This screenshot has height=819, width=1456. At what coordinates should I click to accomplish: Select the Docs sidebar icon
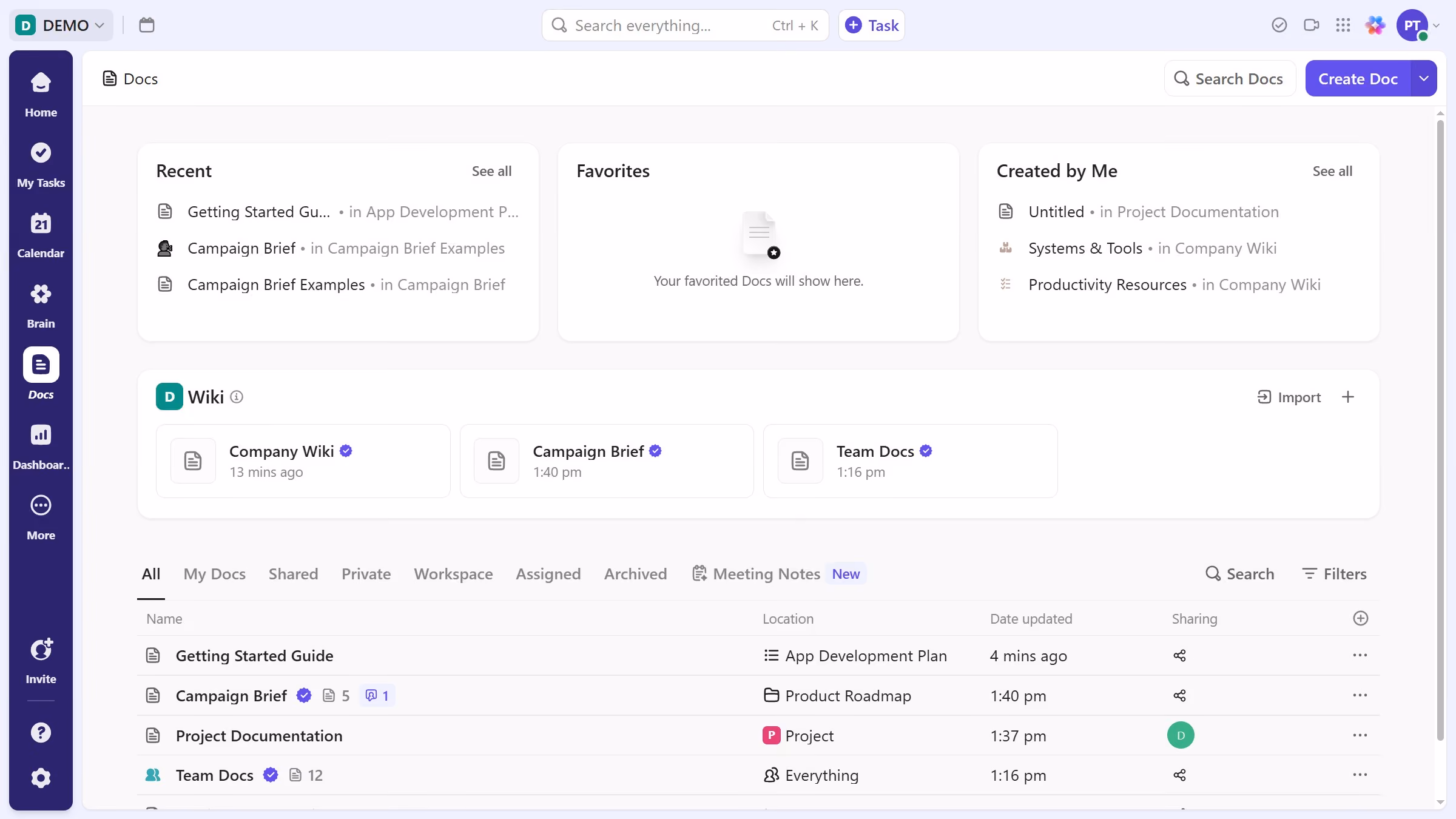pyautogui.click(x=41, y=365)
